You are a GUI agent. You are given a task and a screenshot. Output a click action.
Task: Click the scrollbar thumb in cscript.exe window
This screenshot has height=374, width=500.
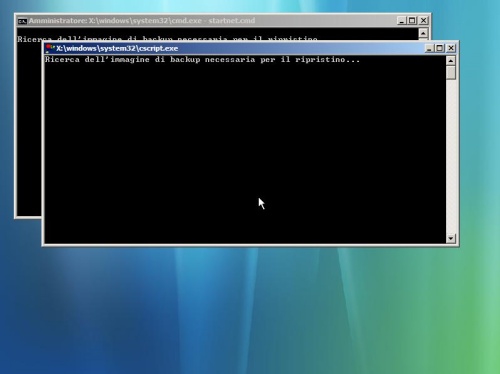pos(451,73)
